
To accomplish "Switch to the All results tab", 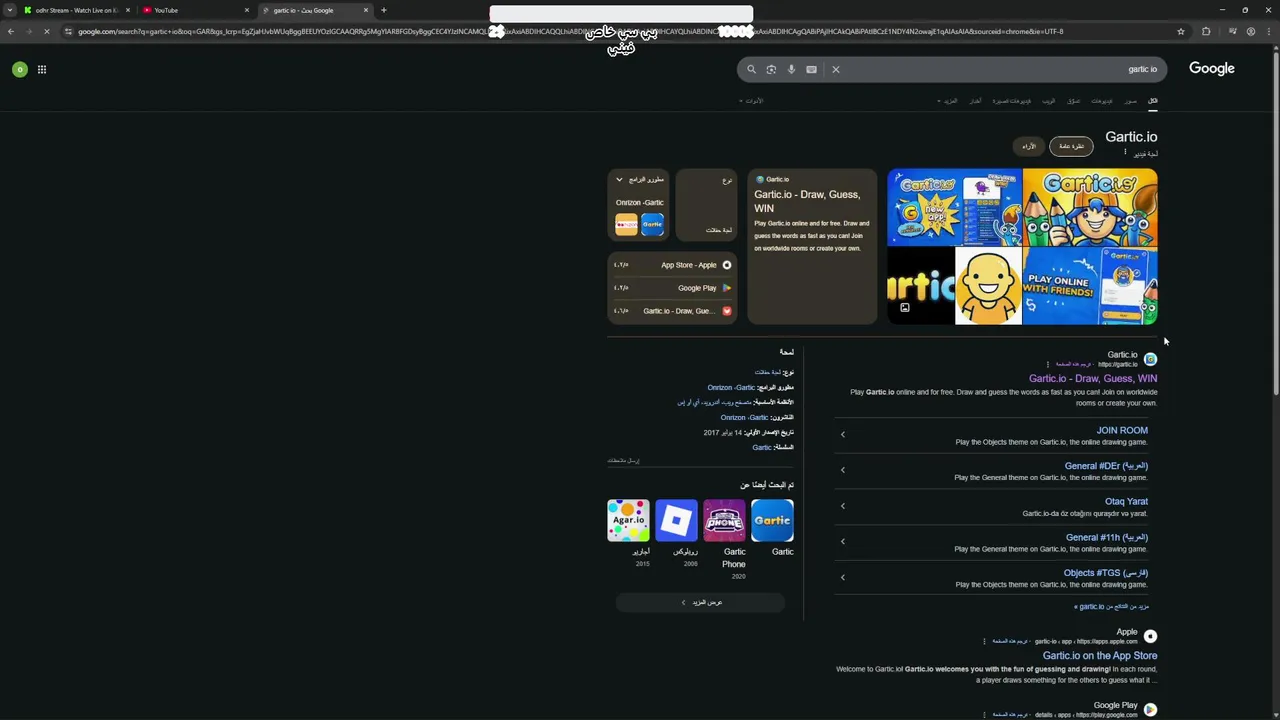I will point(1152,101).
